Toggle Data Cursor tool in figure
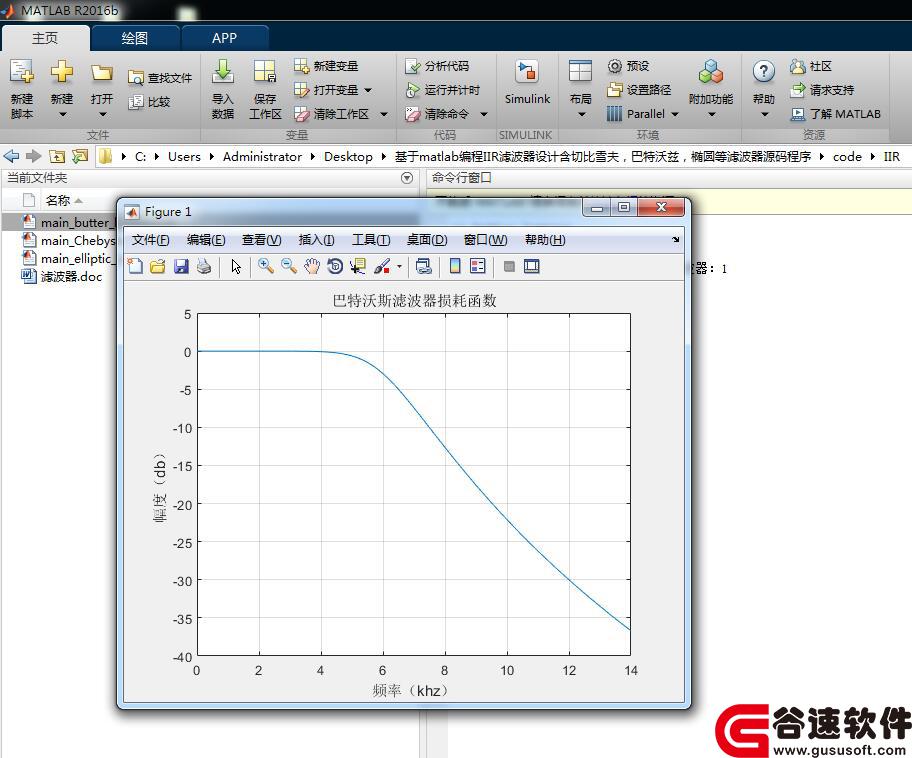Screen dimensions: 912x758 (x=358, y=266)
